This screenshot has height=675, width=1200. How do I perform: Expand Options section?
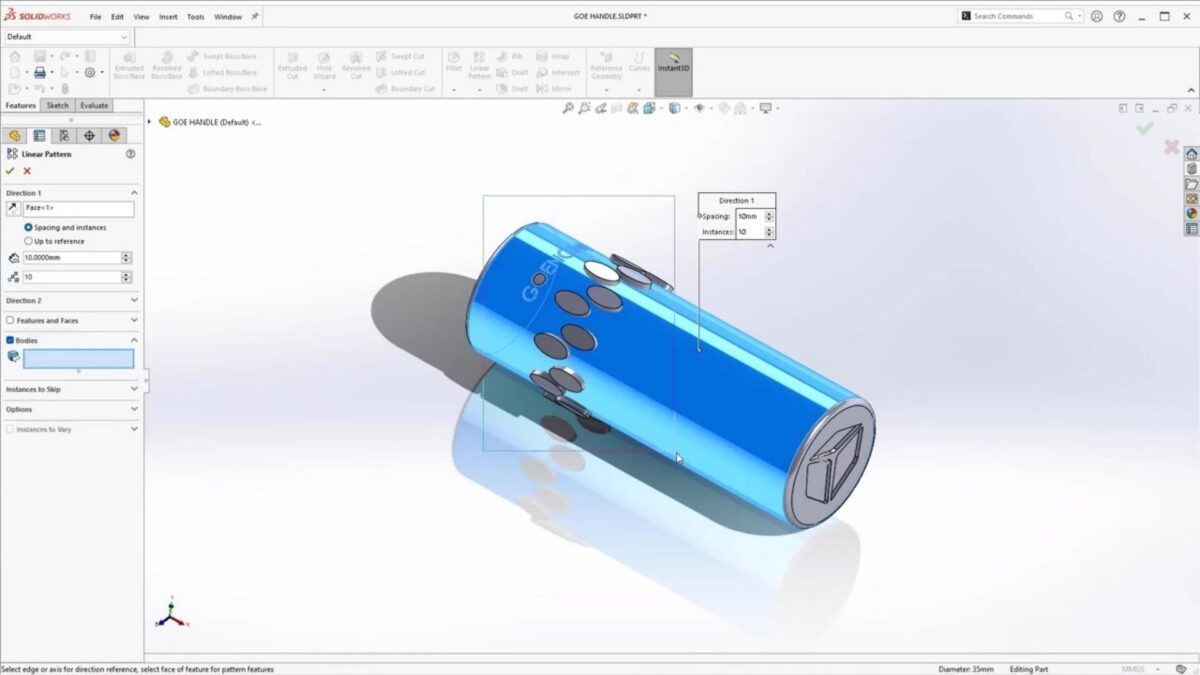(134, 409)
